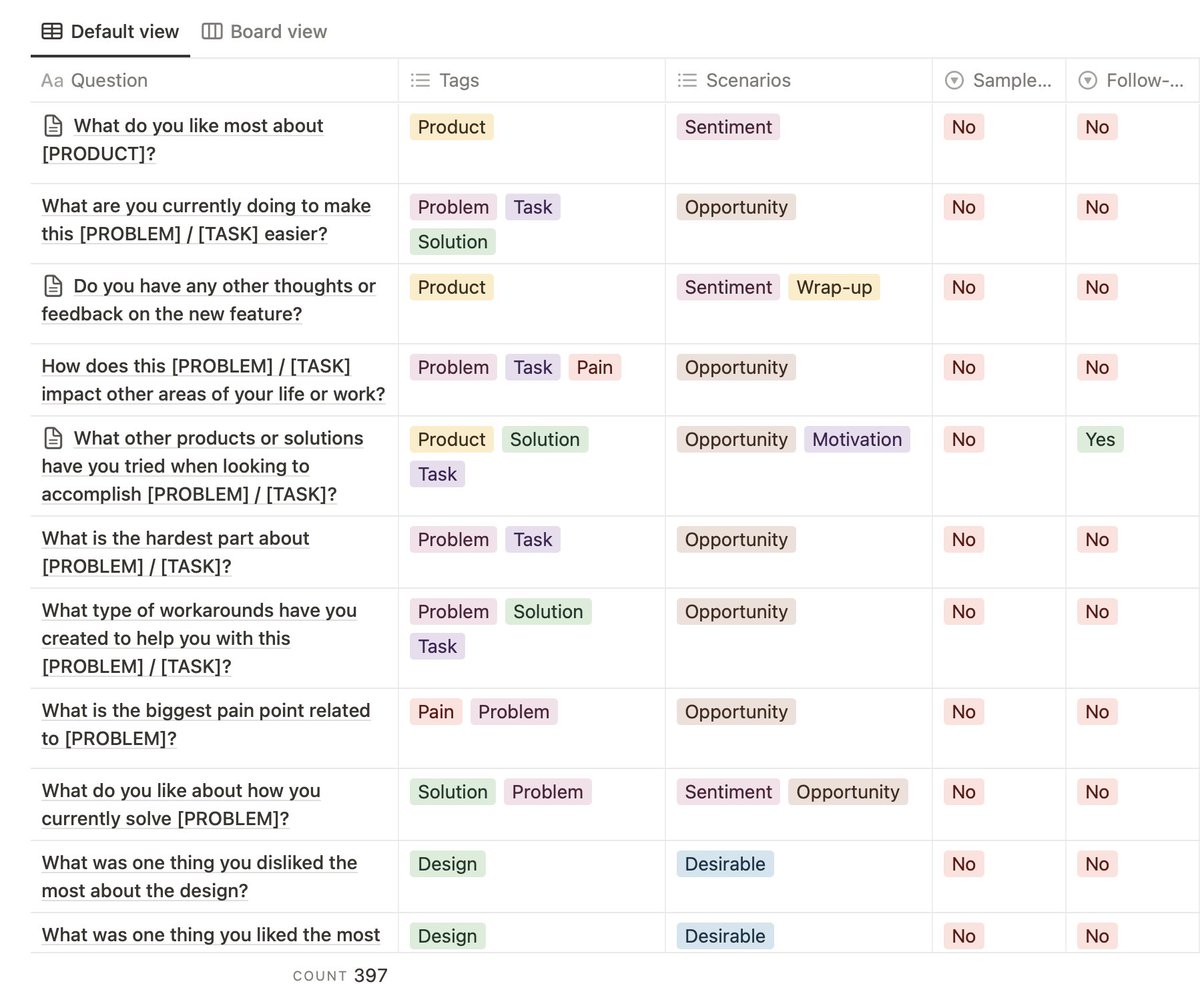
Task: Select the table icon beside Default view
Action: tap(51, 31)
